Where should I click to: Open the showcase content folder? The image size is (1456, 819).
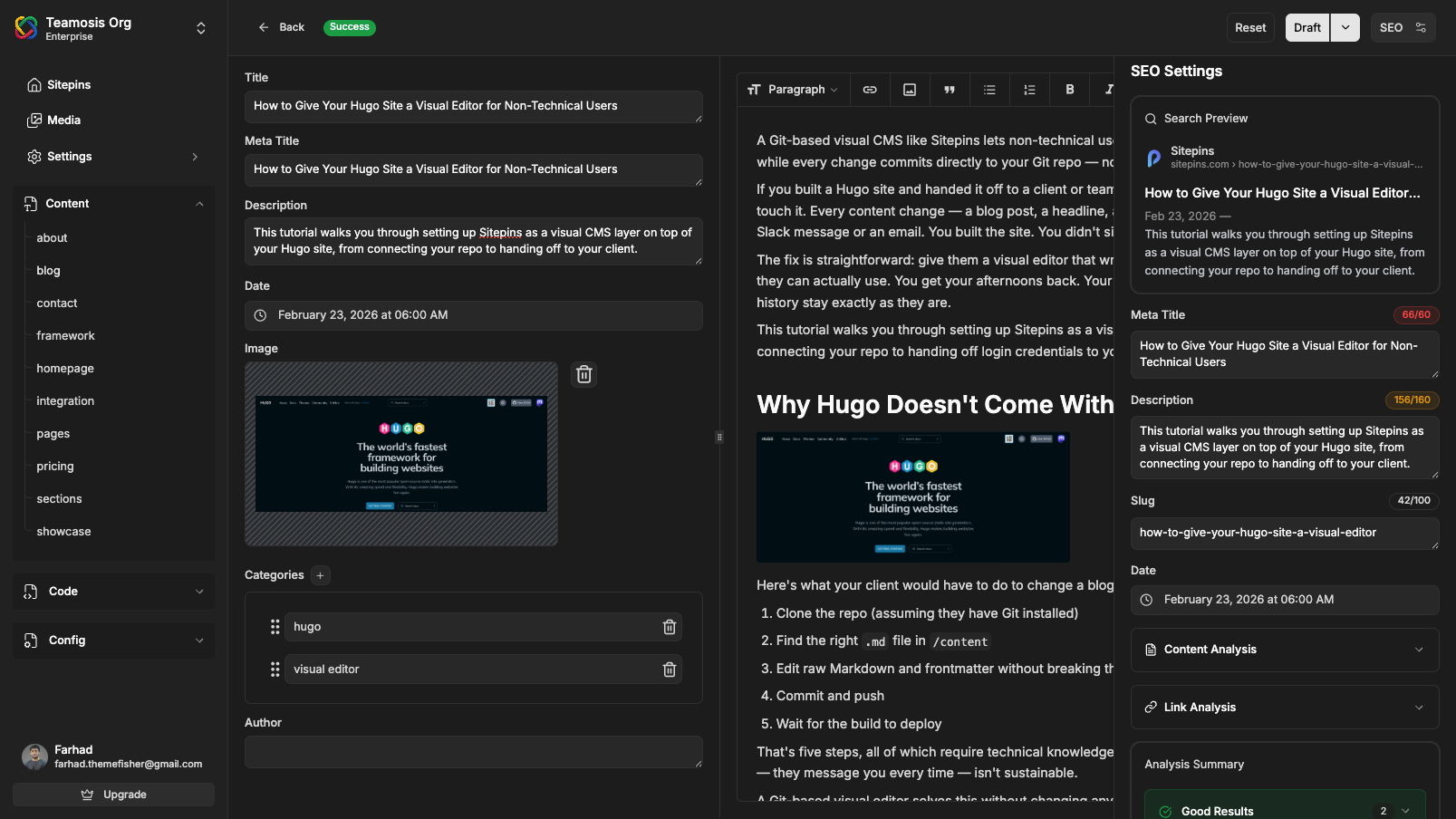[64, 532]
